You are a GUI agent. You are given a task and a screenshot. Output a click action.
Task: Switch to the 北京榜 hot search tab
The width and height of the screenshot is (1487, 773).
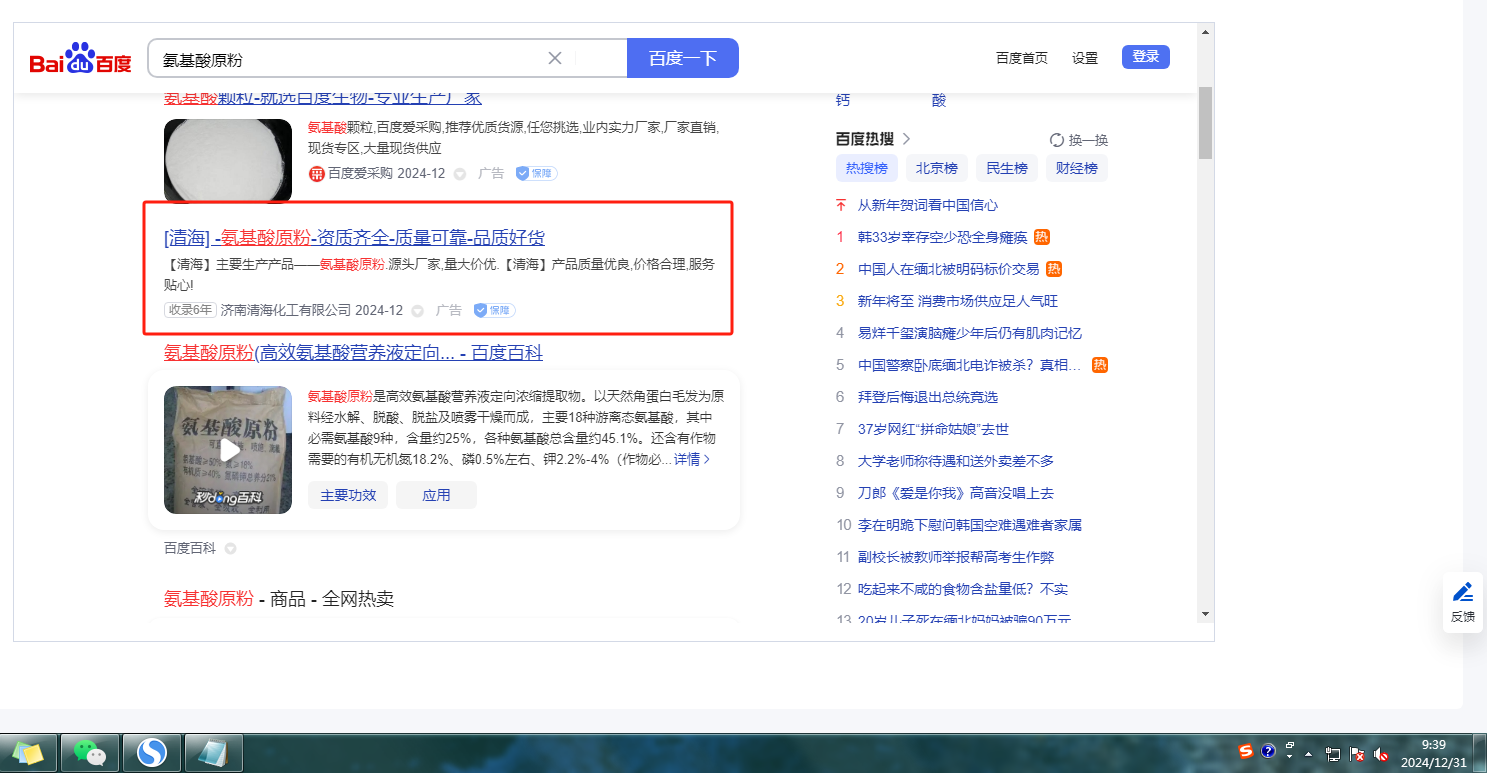937,168
